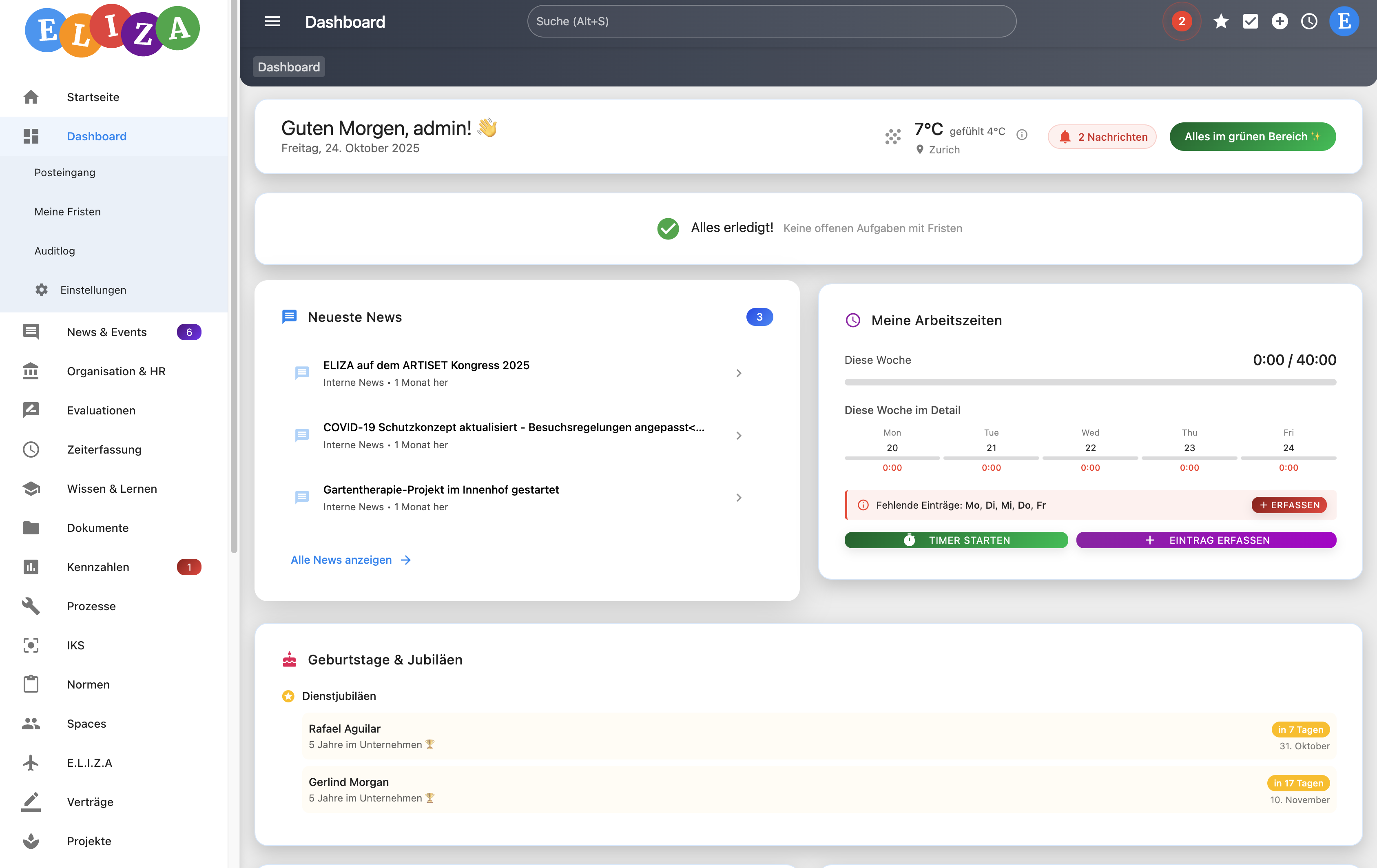The width and height of the screenshot is (1377, 868).
Task: Click the plus icon to create new item
Action: click(1280, 21)
